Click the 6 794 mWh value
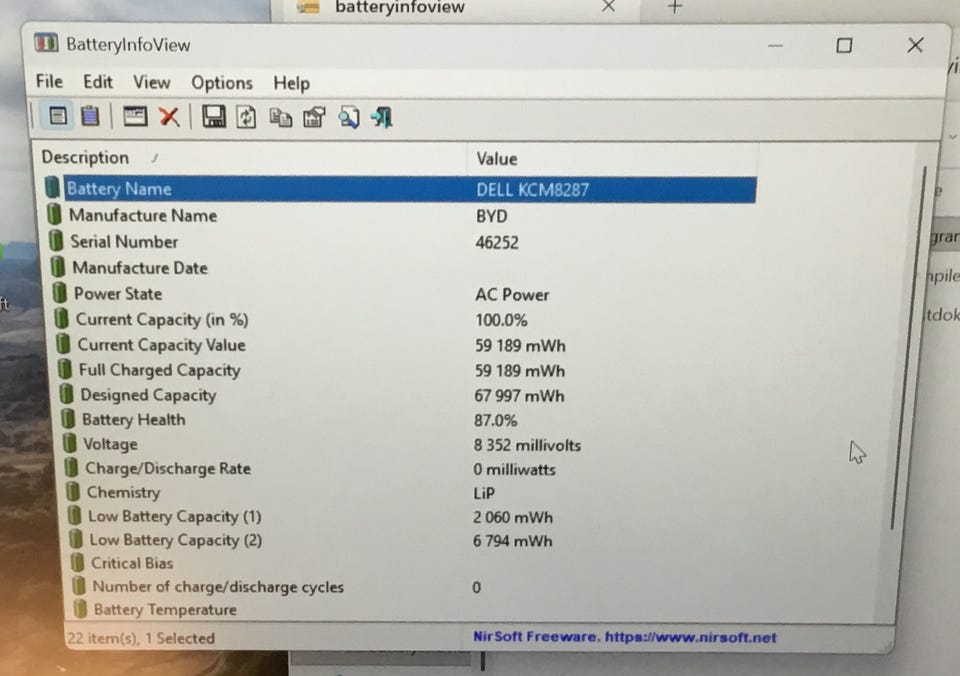This screenshot has width=960, height=676. tap(512, 541)
